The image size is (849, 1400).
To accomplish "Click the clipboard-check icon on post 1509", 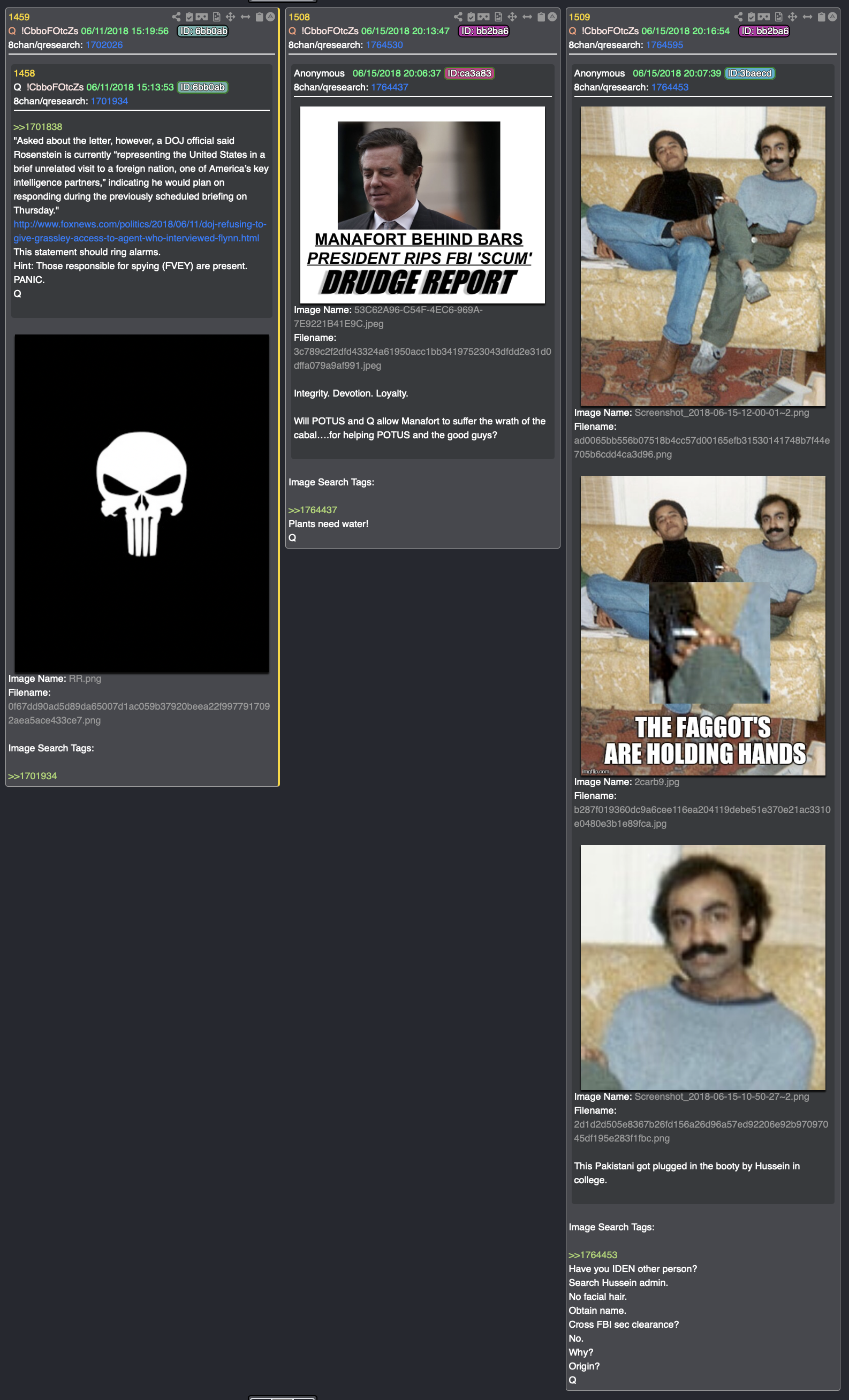I will coord(751,17).
